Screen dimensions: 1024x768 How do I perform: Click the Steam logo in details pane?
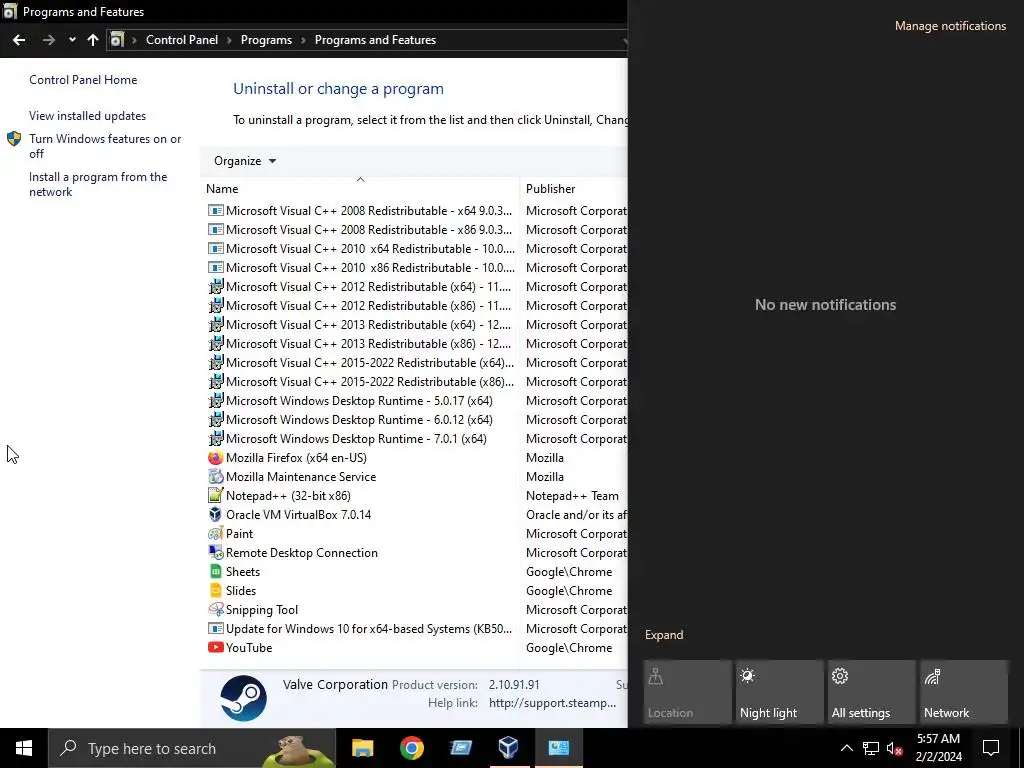pos(244,698)
